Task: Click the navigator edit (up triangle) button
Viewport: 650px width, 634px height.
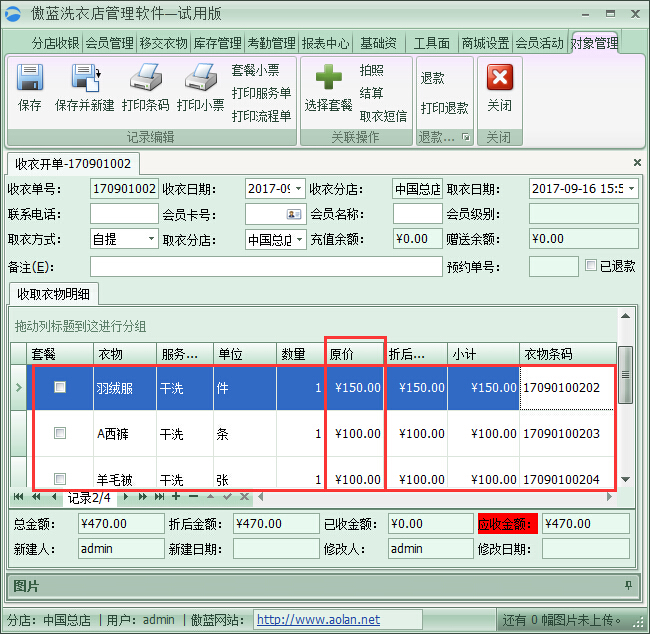Action: pos(211,496)
